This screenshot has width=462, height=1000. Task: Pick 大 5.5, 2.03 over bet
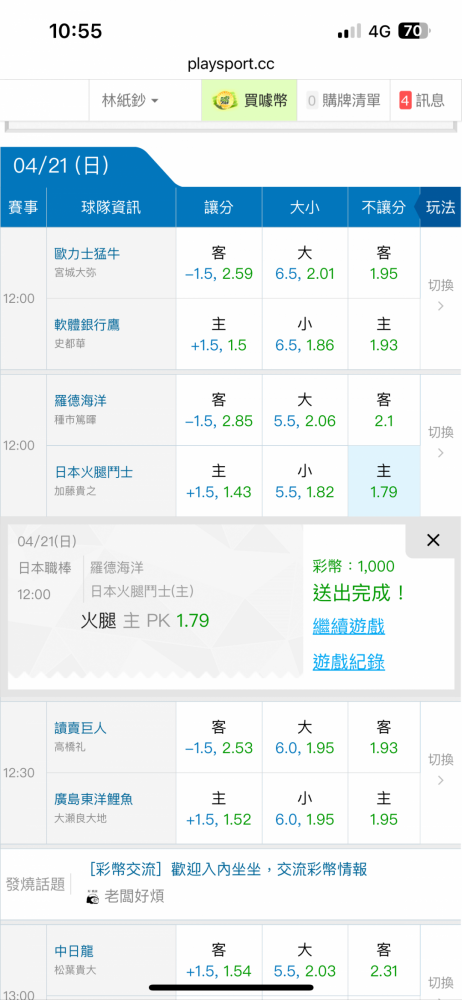(304, 960)
